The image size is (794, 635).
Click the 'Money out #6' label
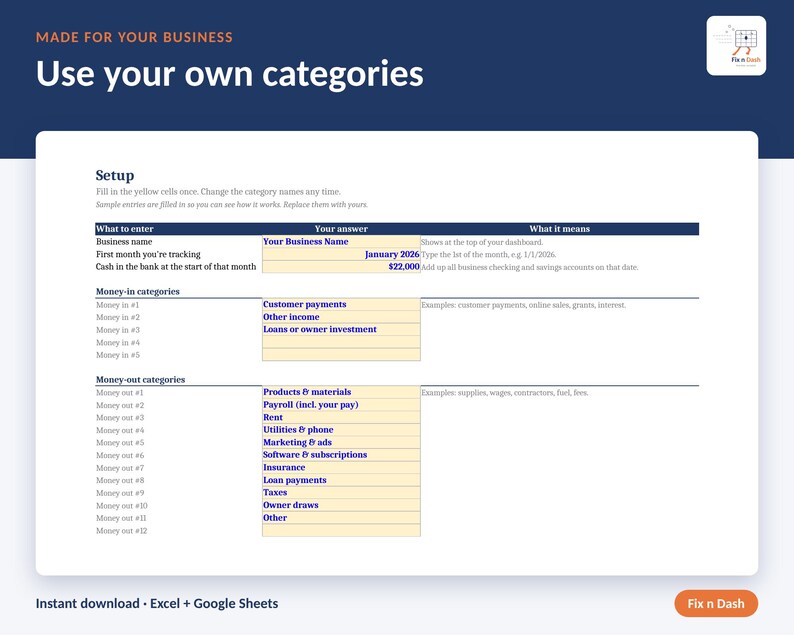[120, 455]
